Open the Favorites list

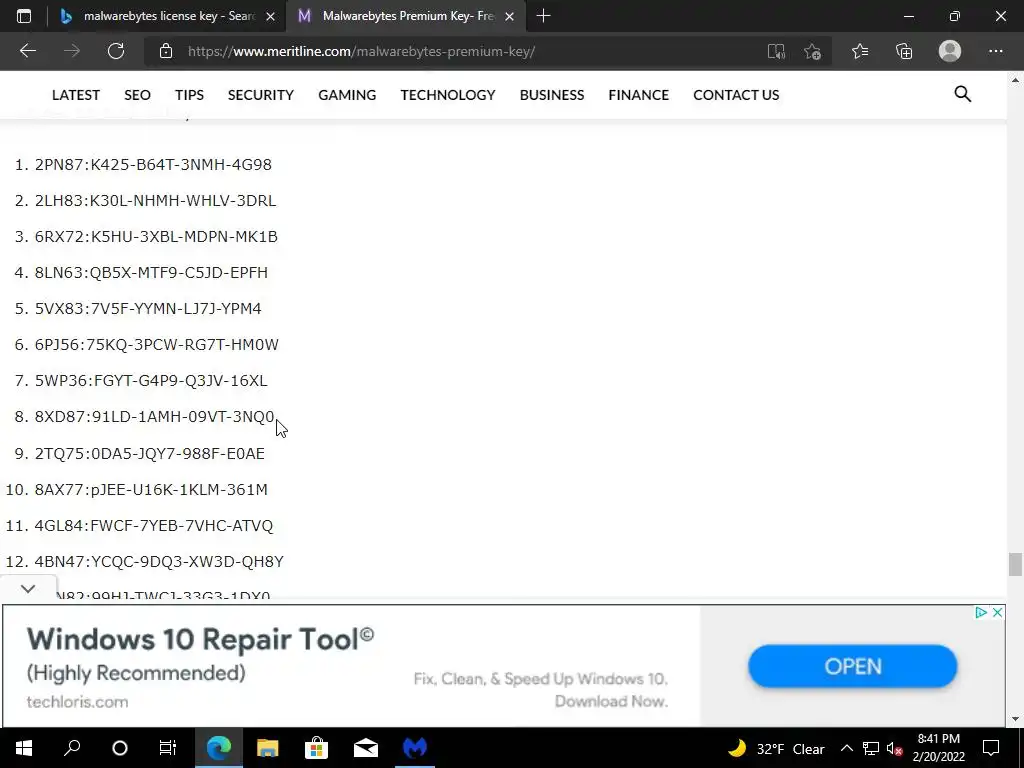pos(860,51)
